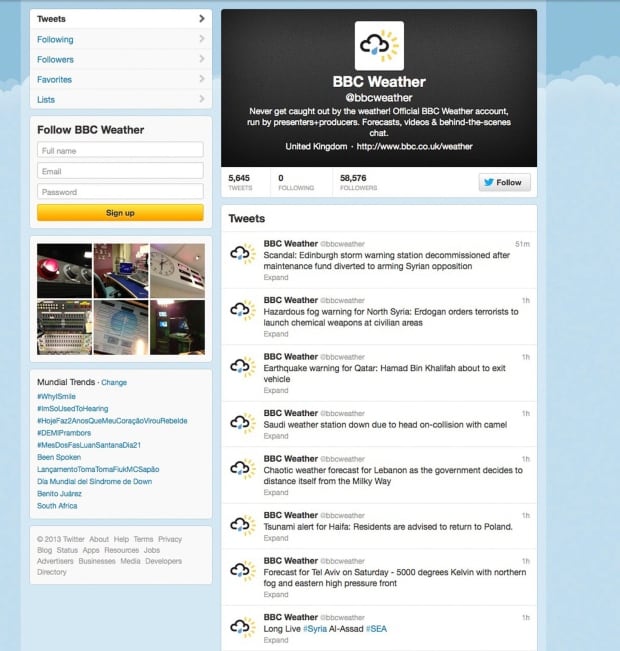Open the dark studio monitors photo thumbnail
Viewport: 620px width, 651px height.
[177, 327]
